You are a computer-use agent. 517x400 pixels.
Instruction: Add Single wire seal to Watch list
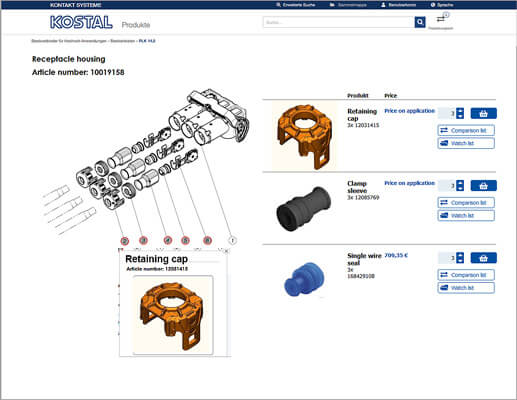tap(466, 288)
